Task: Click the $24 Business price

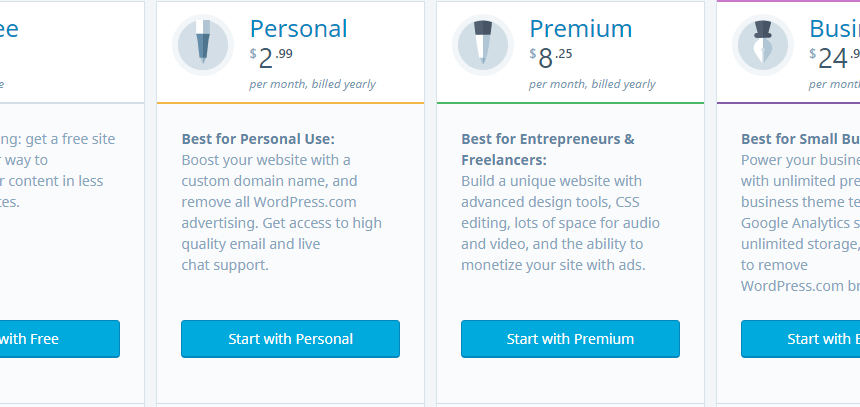Action: pyautogui.click(x=834, y=59)
